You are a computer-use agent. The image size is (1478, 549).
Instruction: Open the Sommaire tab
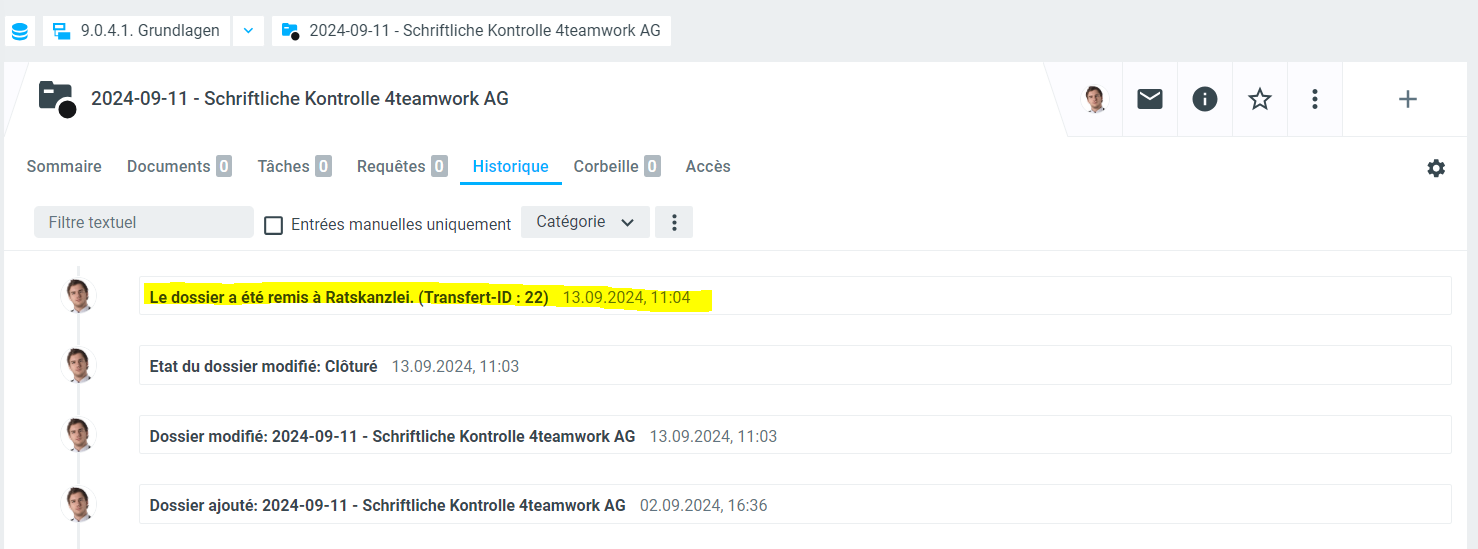coord(64,167)
